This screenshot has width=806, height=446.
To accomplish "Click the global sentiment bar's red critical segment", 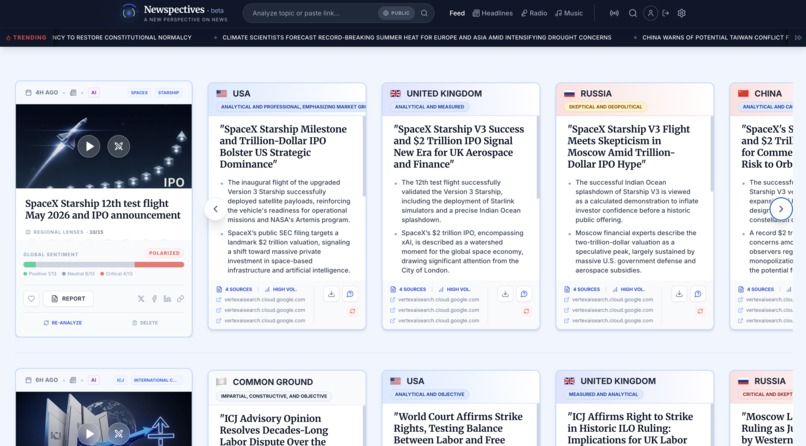I will 159,265.
